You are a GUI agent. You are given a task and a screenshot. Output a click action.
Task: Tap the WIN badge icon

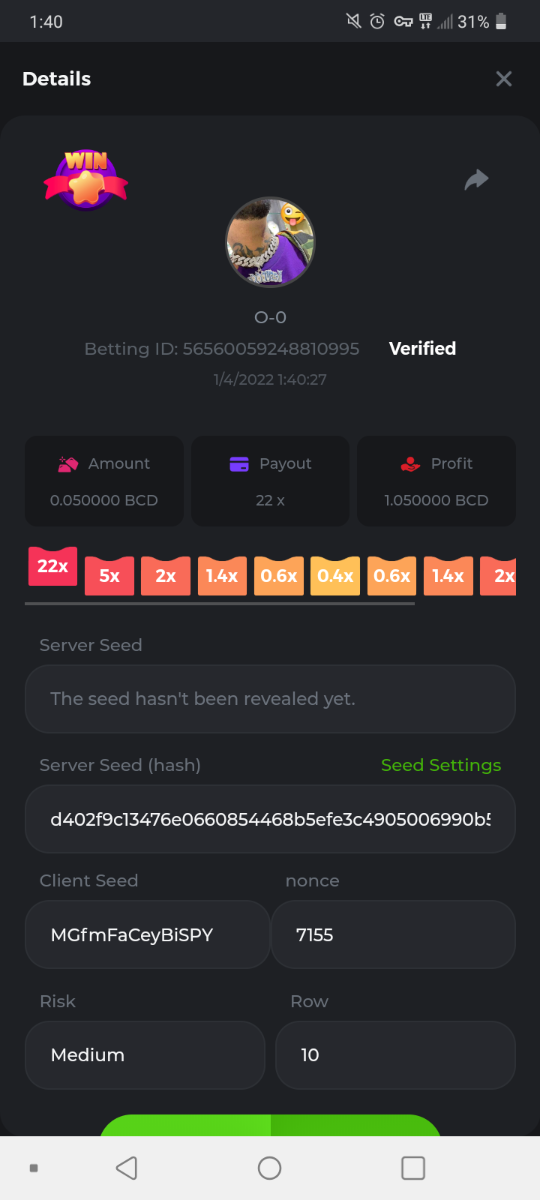tap(86, 179)
